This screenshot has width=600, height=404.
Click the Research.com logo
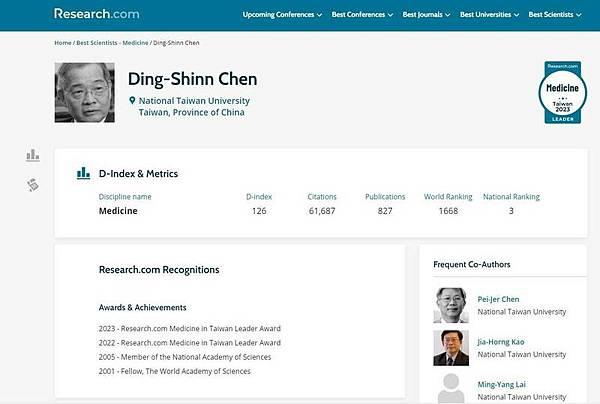tap(97, 15)
